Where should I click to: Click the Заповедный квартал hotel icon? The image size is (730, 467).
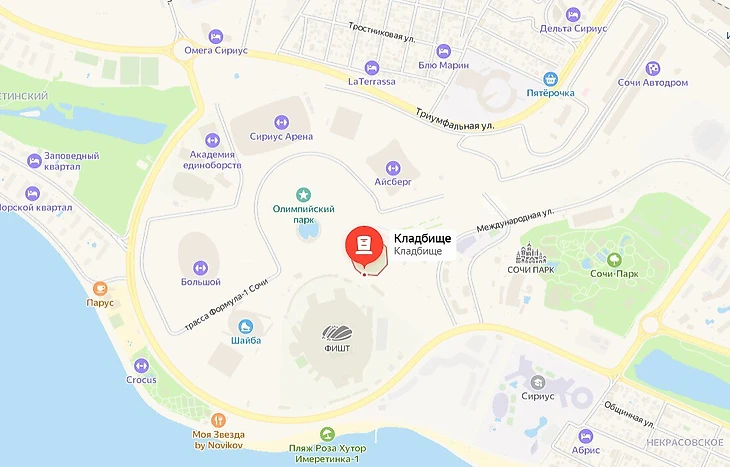tap(34, 161)
